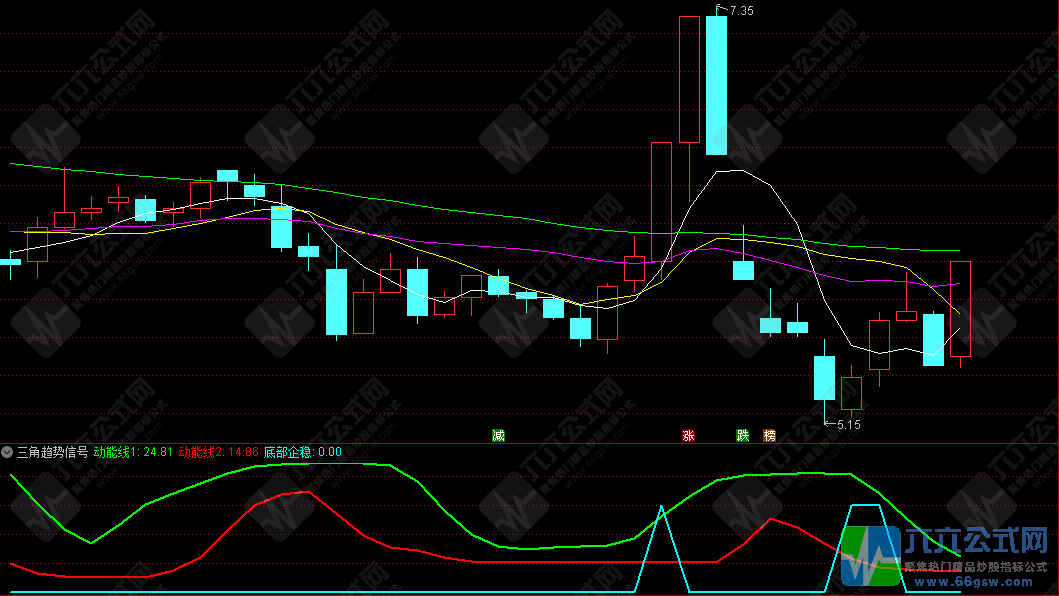
Task: Click the green 减 marker icon
Action: click(x=497, y=435)
